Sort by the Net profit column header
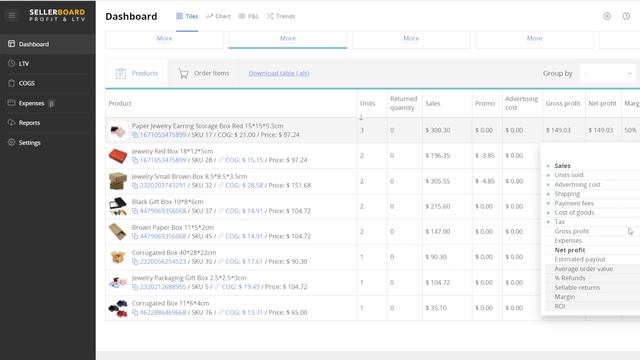This screenshot has width=640, height=360. tap(602, 104)
